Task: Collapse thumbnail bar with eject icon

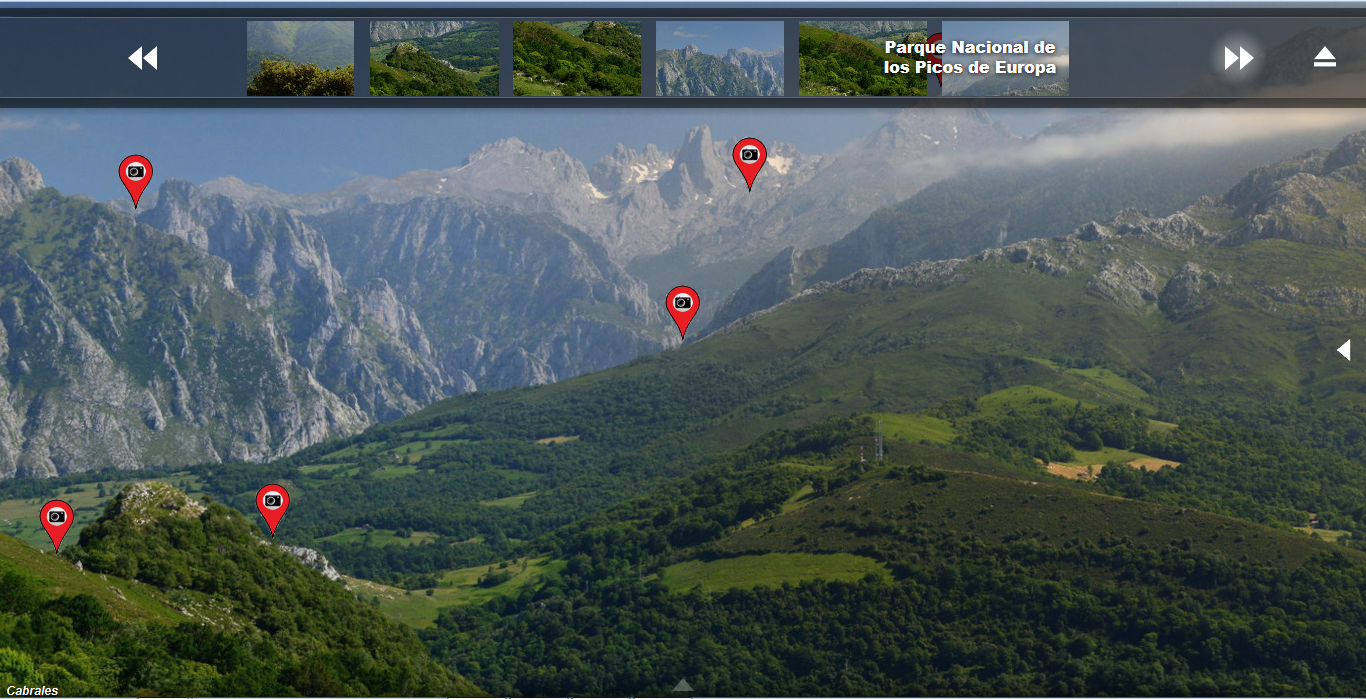Action: pyautogui.click(x=1325, y=57)
